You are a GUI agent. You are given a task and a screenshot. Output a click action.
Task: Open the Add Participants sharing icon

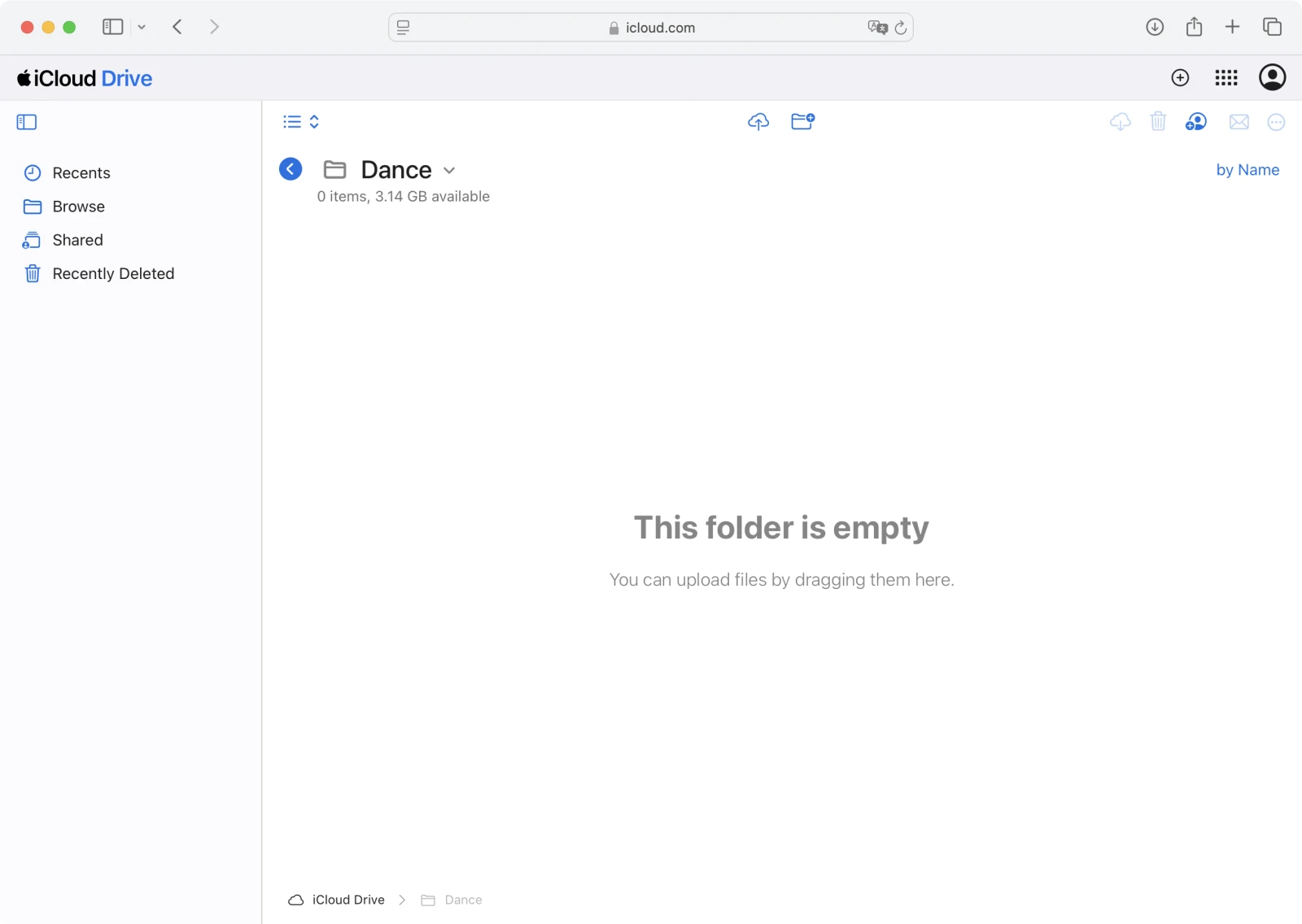point(1195,121)
